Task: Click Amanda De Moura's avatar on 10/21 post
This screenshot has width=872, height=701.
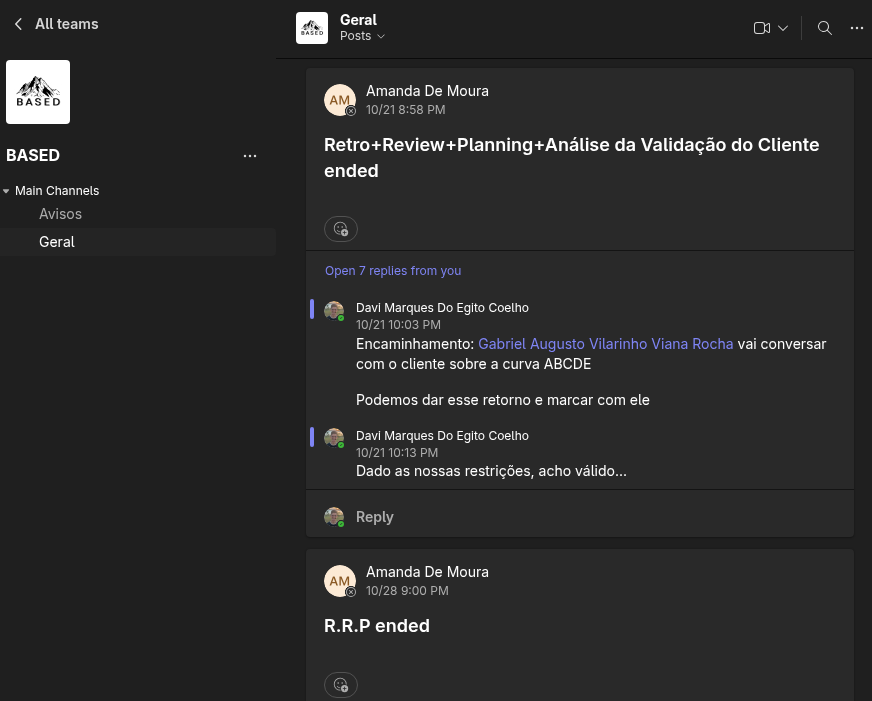Action: click(x=340, y=100)
